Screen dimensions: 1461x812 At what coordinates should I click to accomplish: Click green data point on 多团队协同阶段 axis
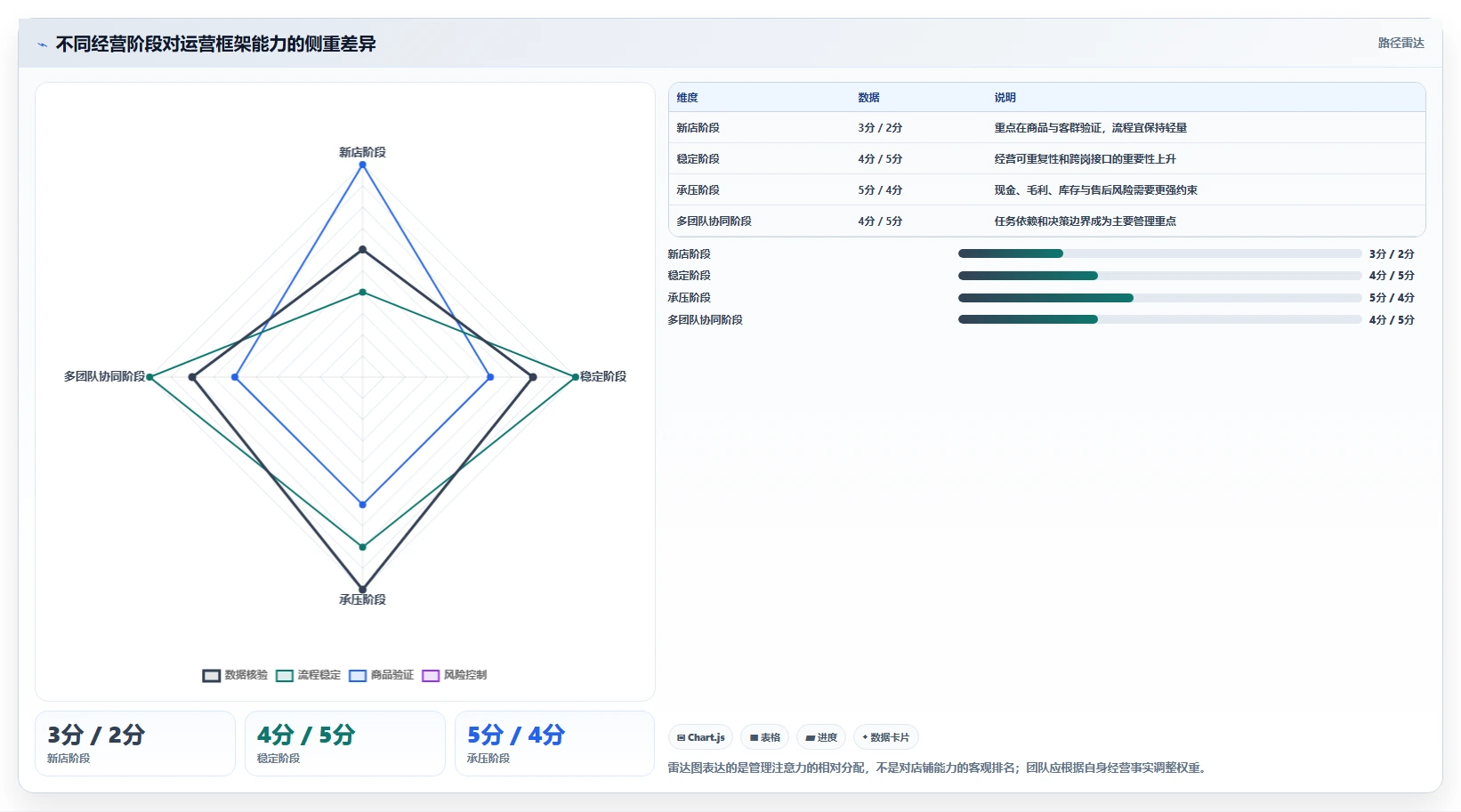149,377
